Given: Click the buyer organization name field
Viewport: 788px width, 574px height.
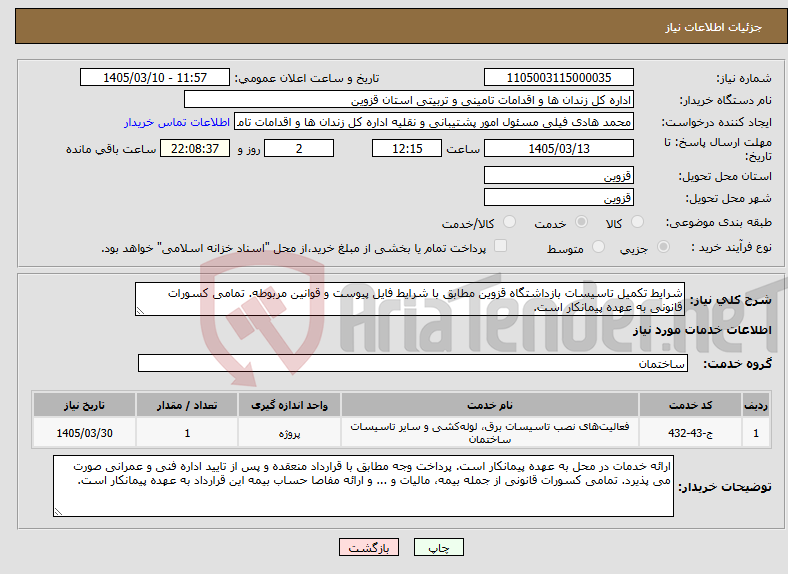Looking at the screenshot, I should point(409,100).
